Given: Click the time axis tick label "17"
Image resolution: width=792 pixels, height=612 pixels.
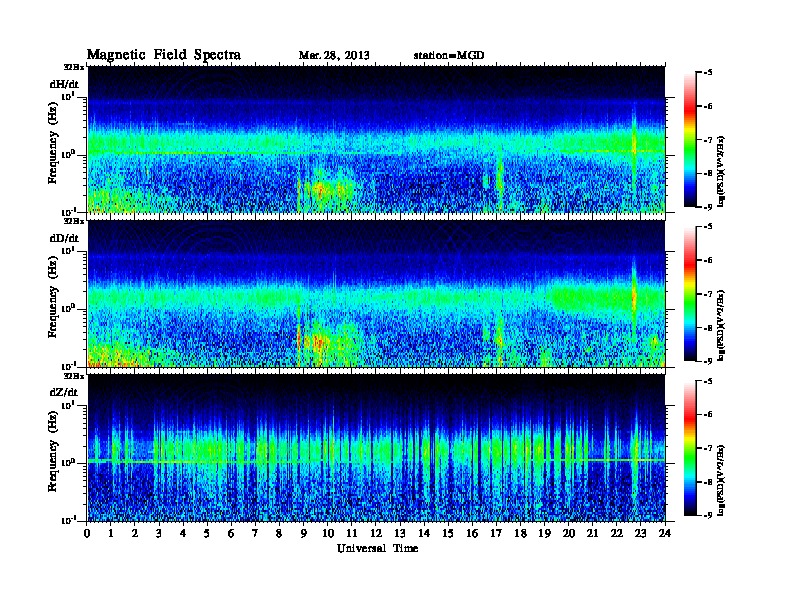Looking at the screenshot, I should [497, 534].
